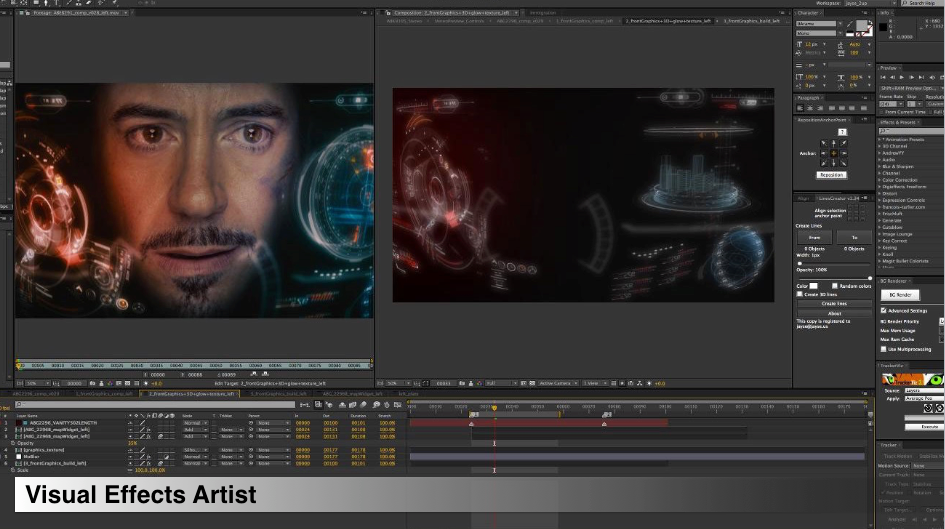Toggle Opacity property stopwatch on layer 3
945x529 pixels.
[13, 443]
